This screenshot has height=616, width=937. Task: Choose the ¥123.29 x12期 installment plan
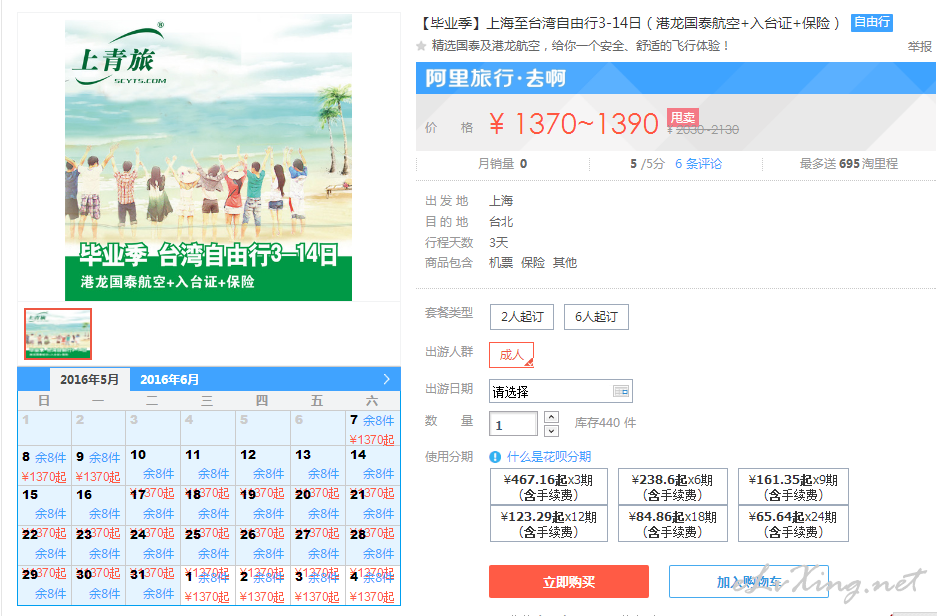(549, 524)
